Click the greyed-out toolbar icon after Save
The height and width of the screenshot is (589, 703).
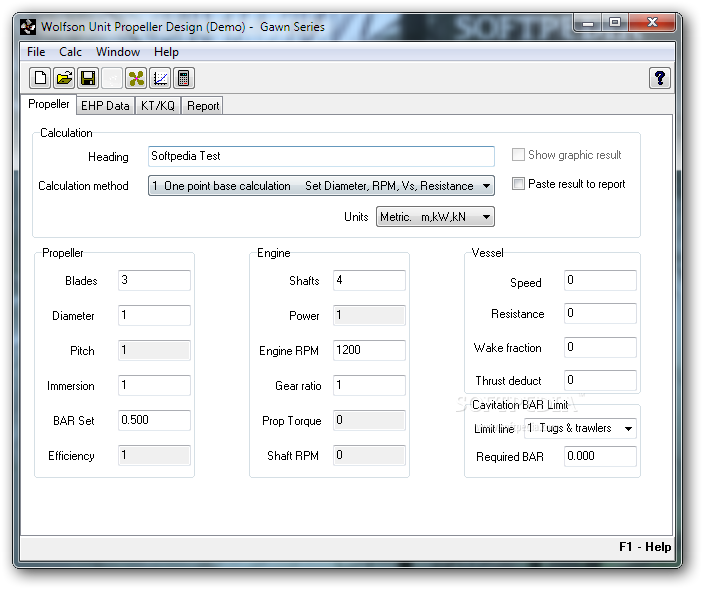112,78
